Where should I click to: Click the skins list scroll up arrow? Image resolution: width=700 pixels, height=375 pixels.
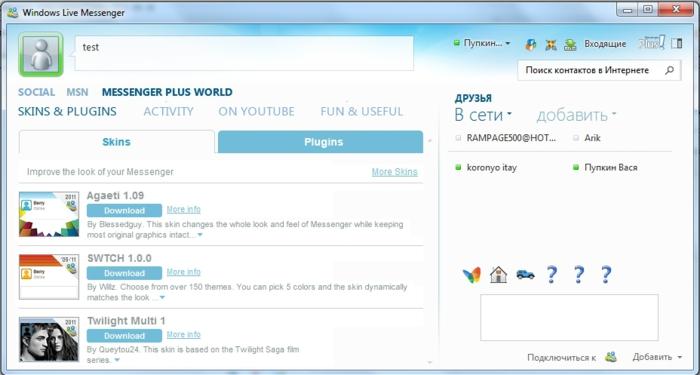point(429,141)
